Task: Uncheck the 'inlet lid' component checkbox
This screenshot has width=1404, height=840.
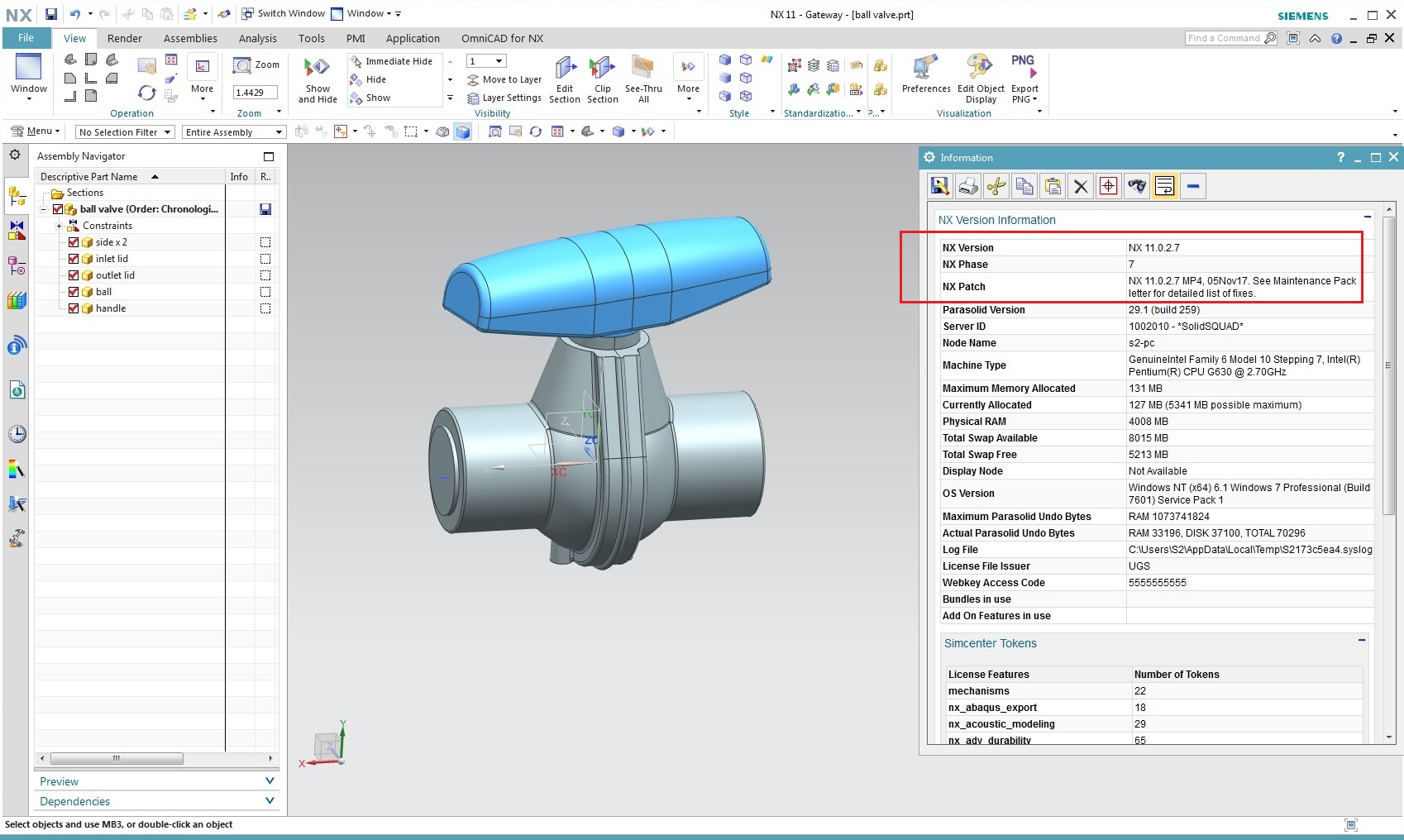Action: [x=74, y=259]
